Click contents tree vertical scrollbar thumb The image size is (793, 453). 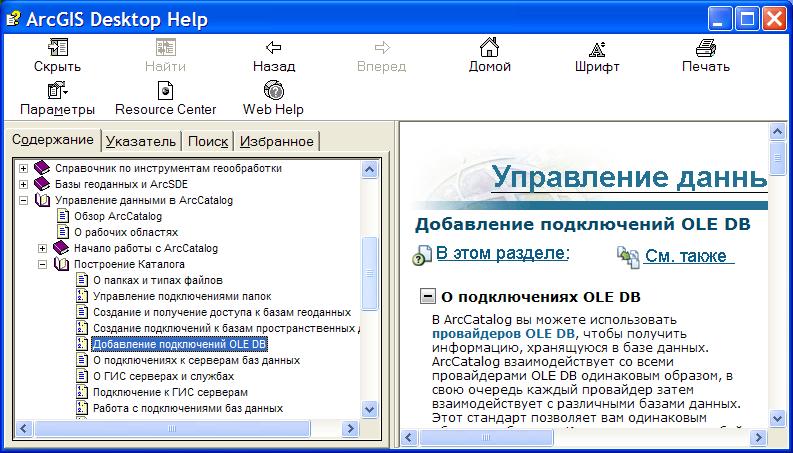point(370,273)
